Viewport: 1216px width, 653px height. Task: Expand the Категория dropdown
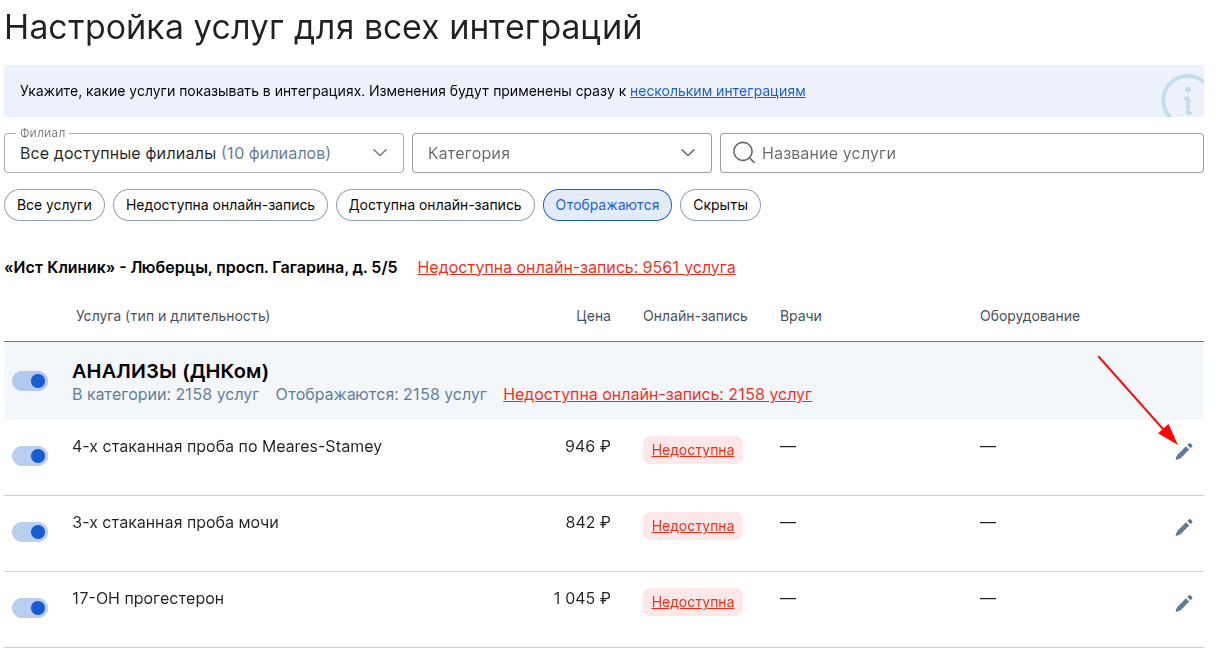(x=561, y=153)
